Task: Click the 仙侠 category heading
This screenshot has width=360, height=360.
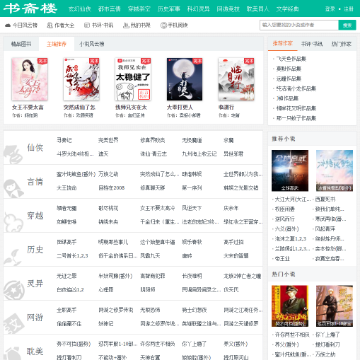Action: [35, 148]
